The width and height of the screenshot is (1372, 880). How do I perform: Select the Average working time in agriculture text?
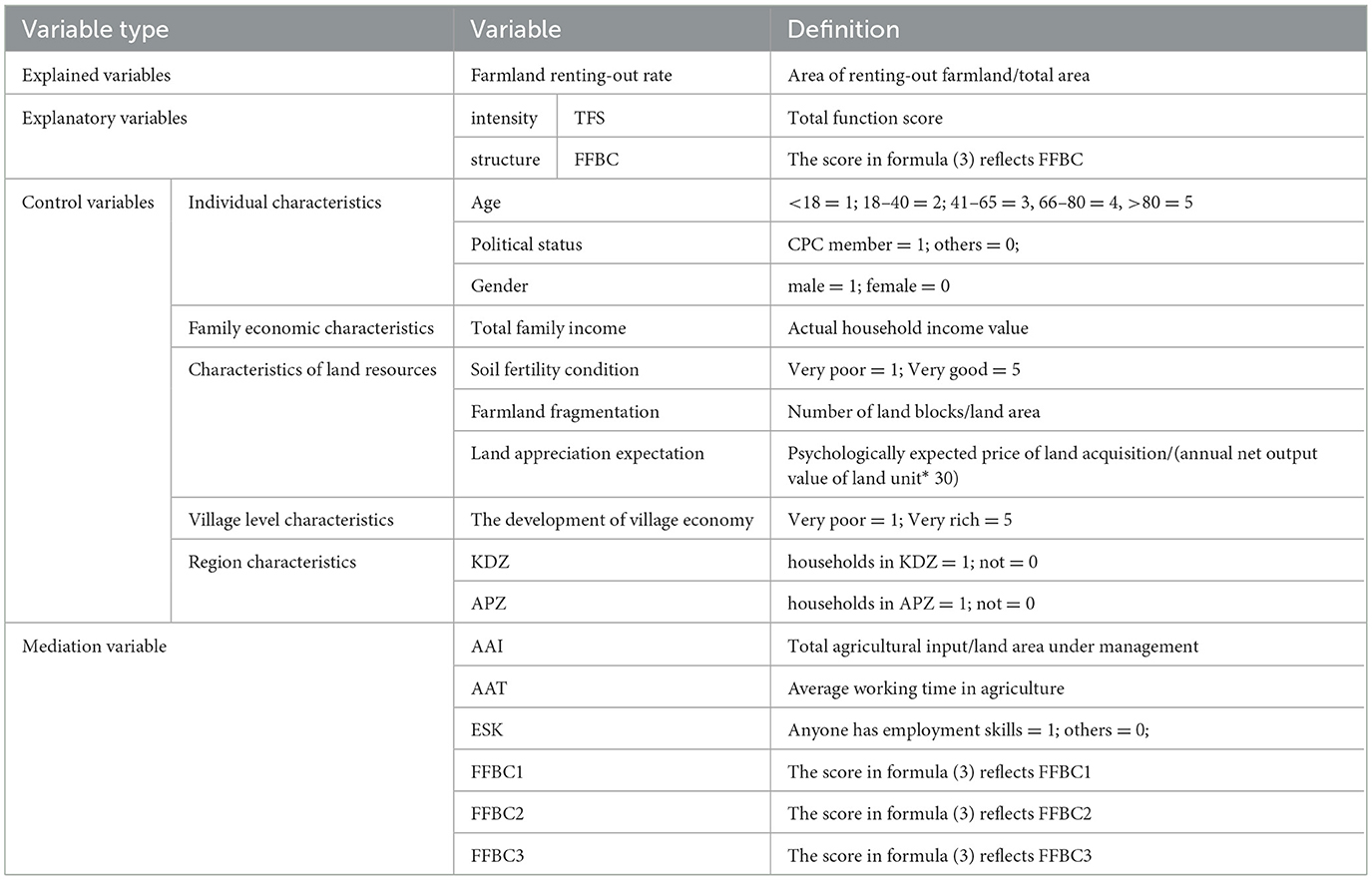click(x=926, y=688)
